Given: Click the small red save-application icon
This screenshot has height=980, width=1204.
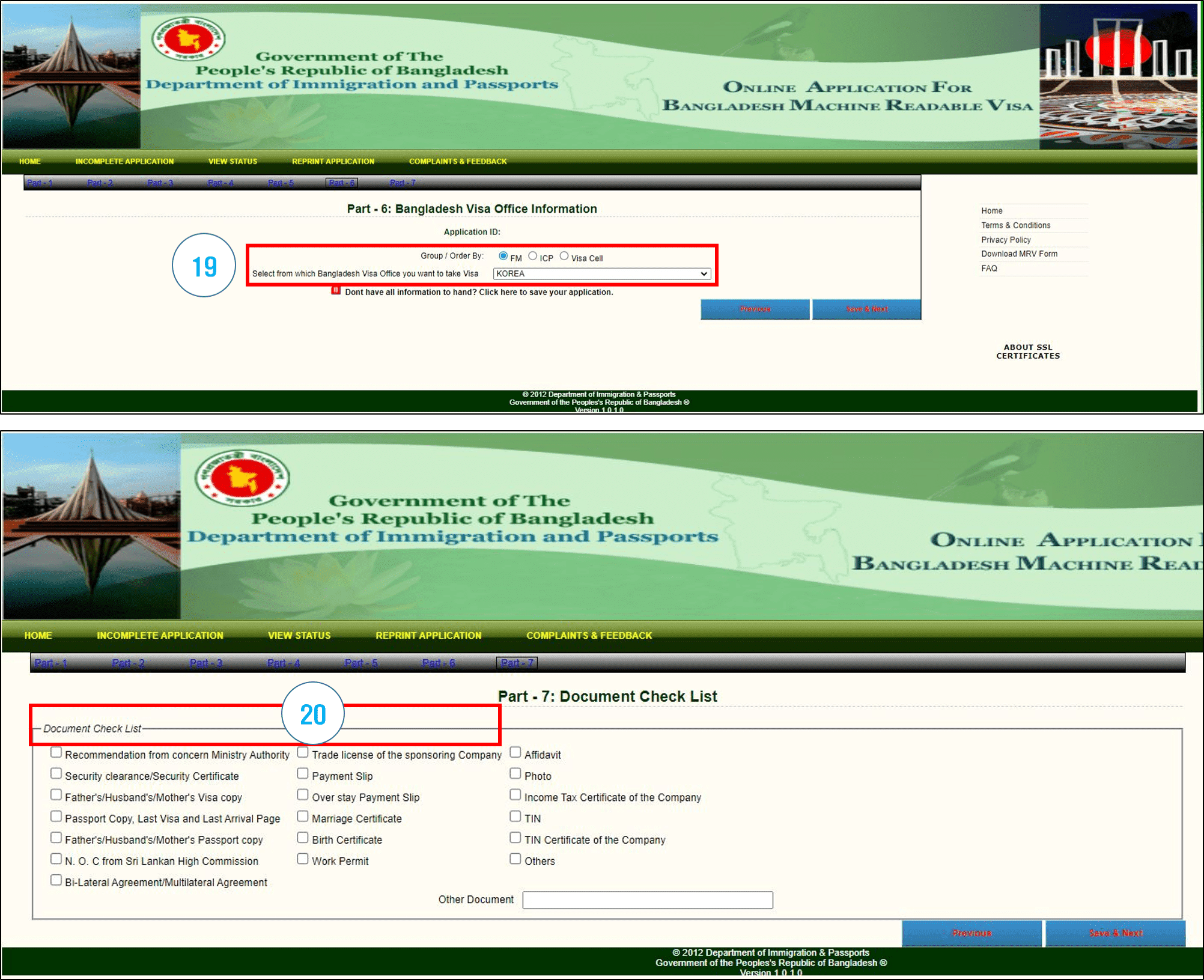Looking at the screenshot, I should pos(336,291).
